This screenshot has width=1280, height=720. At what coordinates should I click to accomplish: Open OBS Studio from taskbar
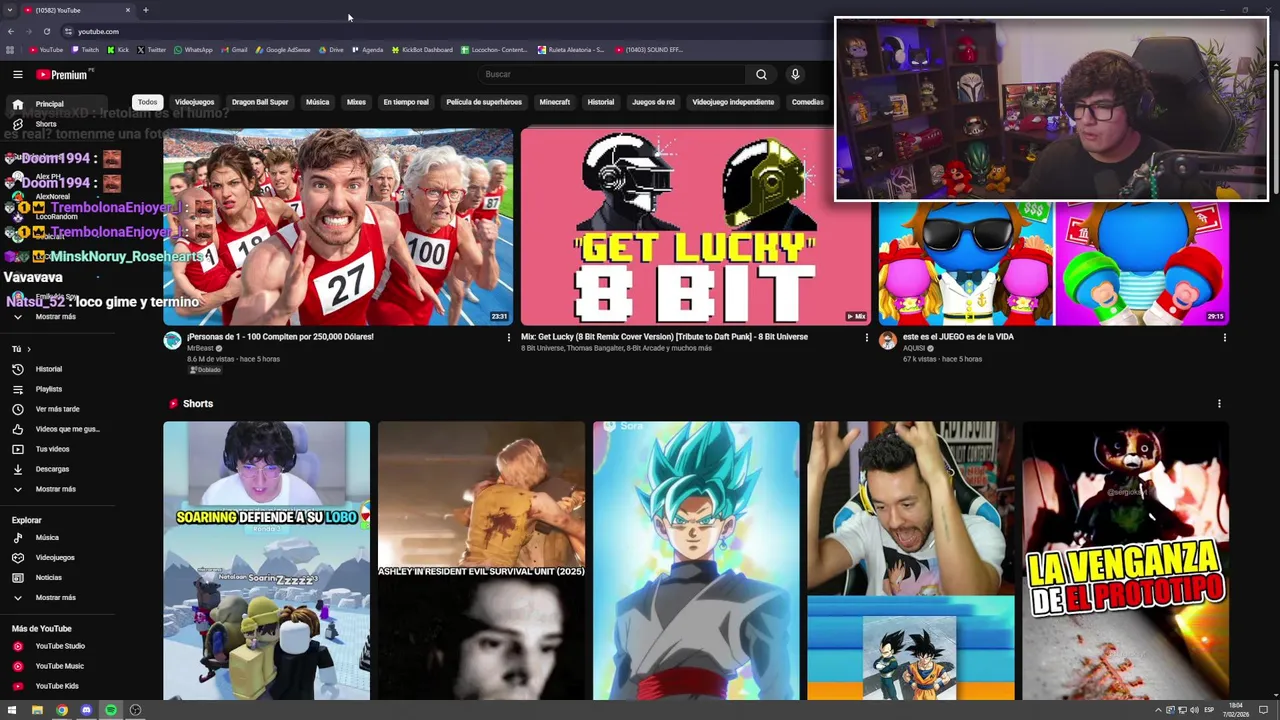pyautogui.click(x=135, y=710)
